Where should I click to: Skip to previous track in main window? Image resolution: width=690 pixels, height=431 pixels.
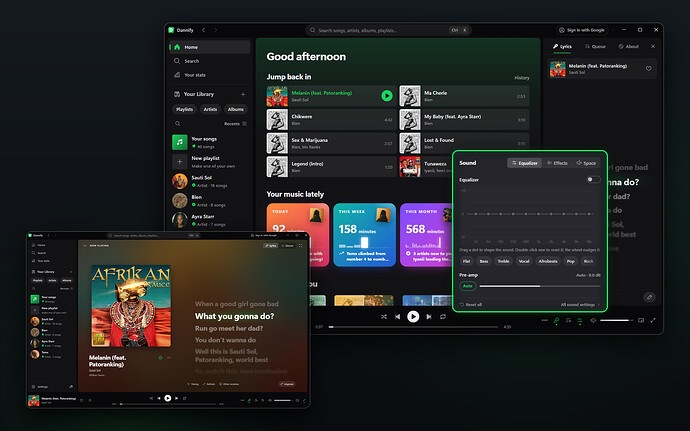click(x=398, y=317)
